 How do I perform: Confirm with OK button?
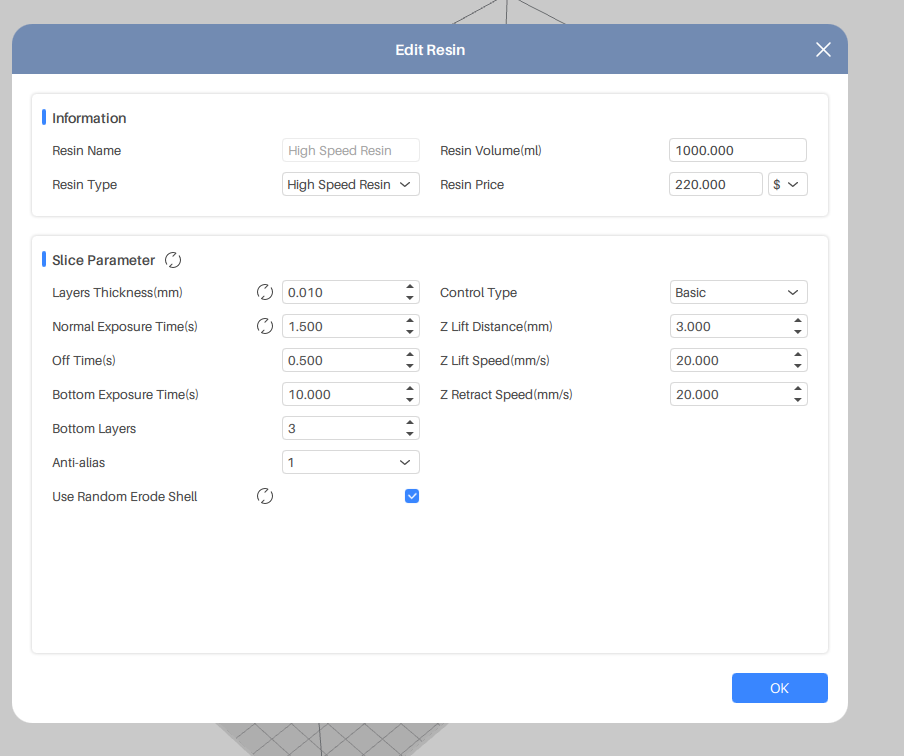point(779,688)
